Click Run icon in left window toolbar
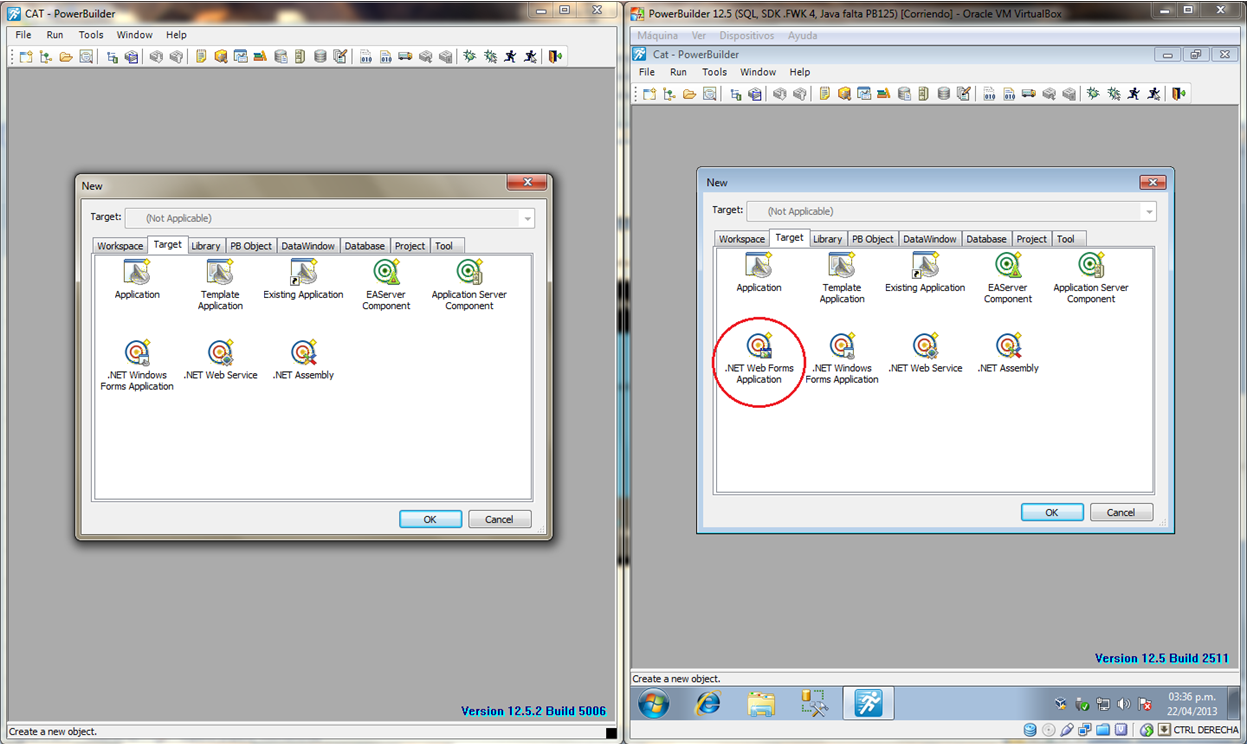This screenshot has width=1247, height=744. [x=511, y=57]
